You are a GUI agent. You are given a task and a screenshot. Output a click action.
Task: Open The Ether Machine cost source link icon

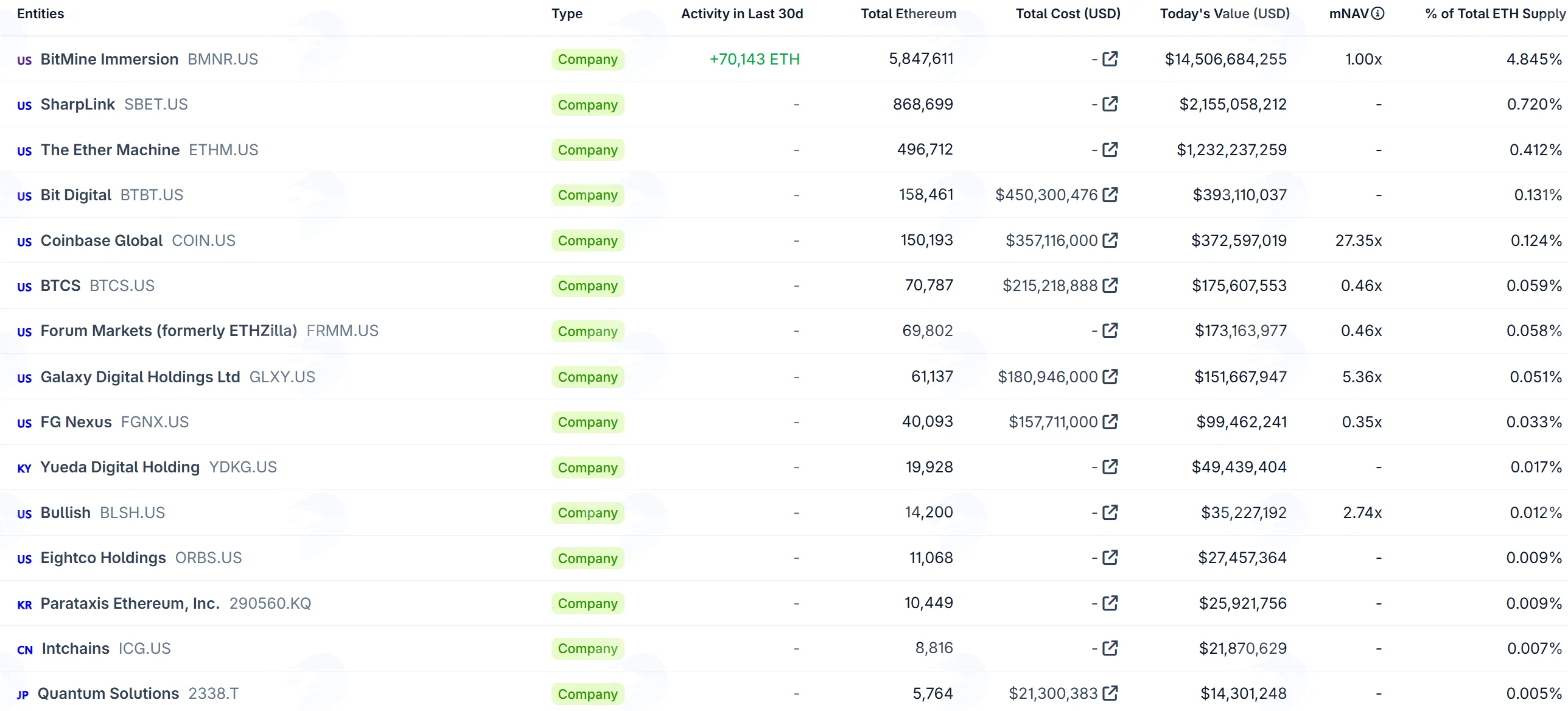1110,149
